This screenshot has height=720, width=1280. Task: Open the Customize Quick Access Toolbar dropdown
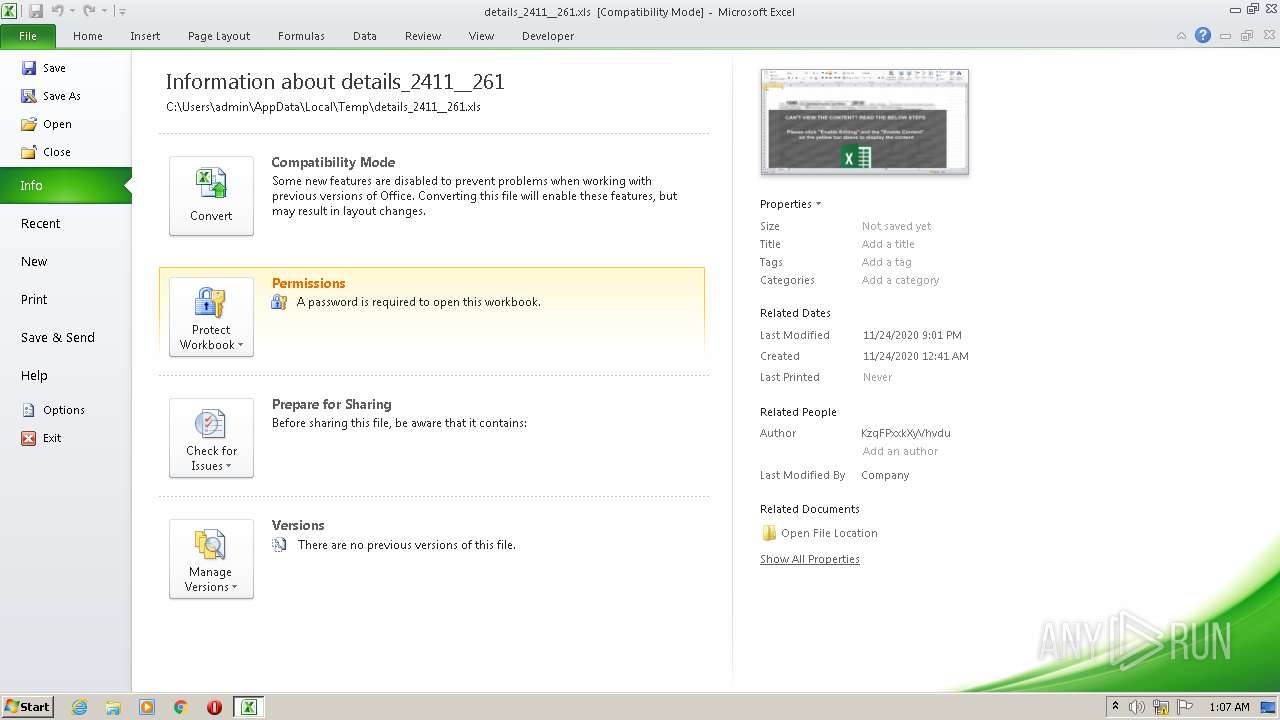point(122,11)
